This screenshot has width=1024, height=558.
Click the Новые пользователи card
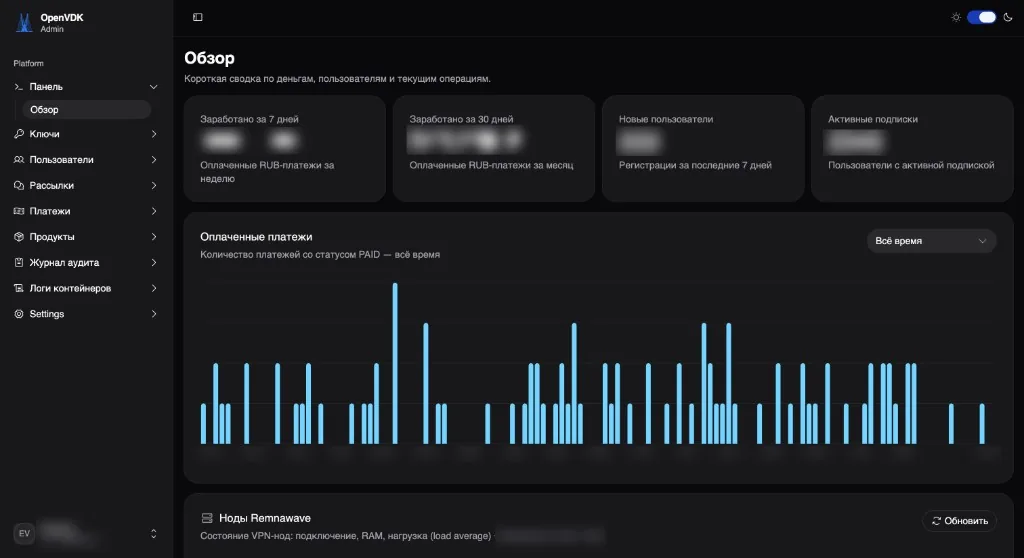coord(703,148)
